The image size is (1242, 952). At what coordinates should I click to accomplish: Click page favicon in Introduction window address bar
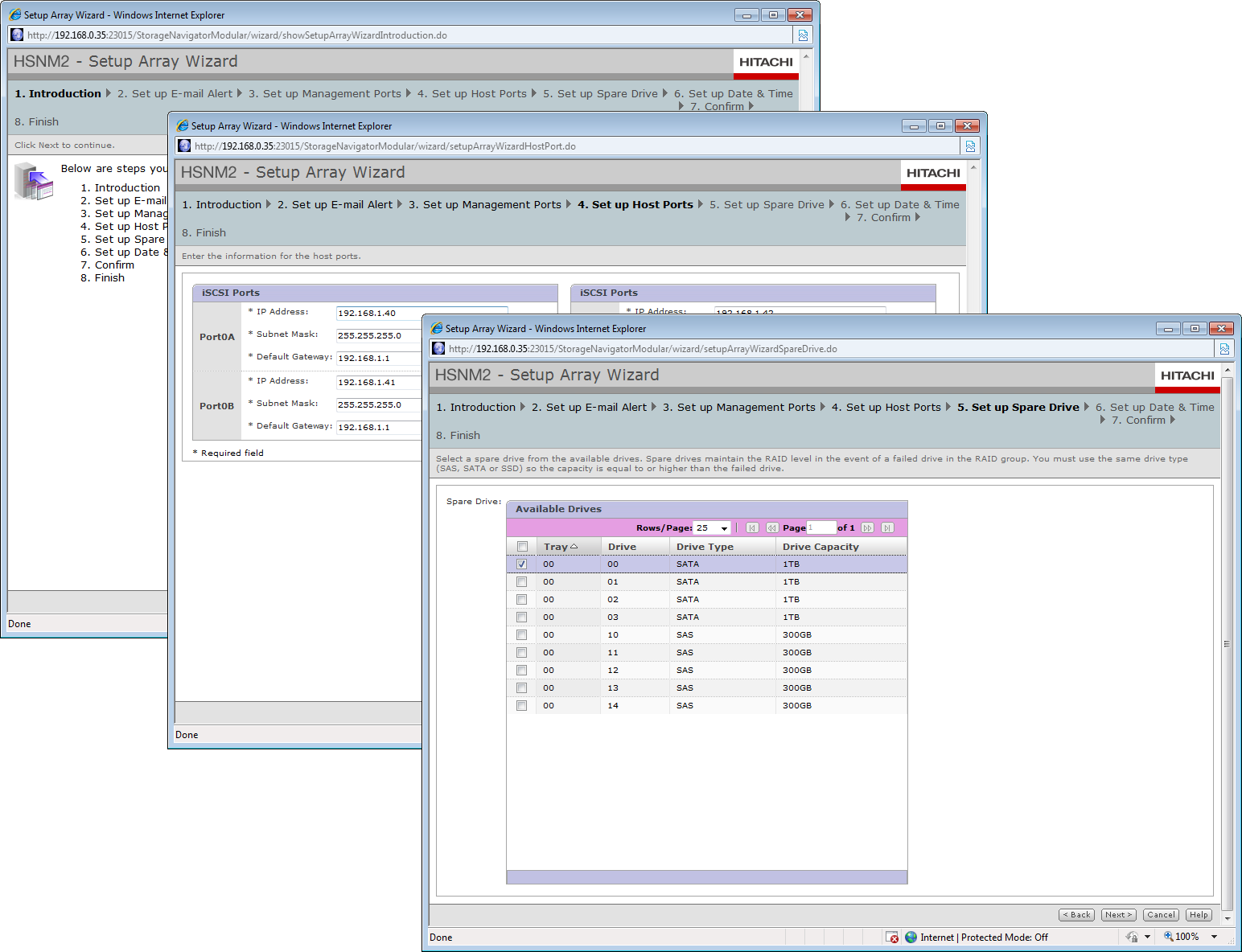click(x=17, y=35)
